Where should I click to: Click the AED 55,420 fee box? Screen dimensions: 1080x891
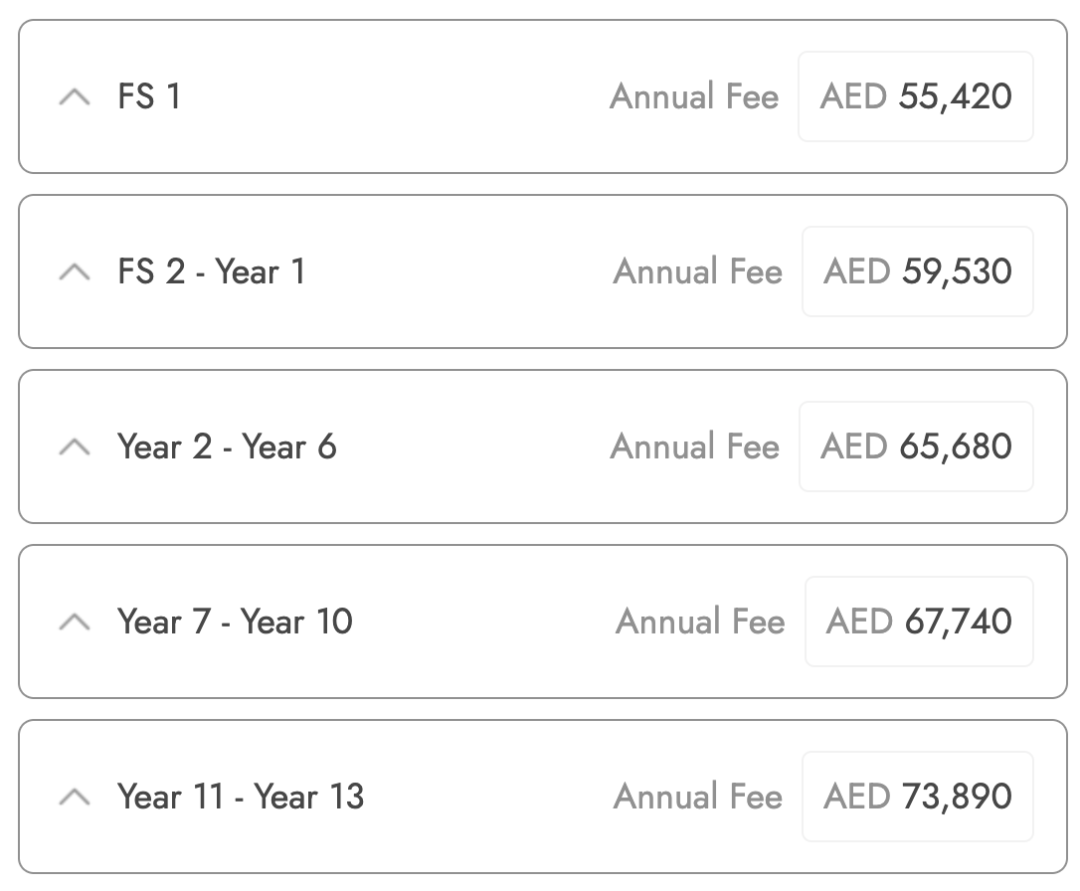tap(915, 97)
